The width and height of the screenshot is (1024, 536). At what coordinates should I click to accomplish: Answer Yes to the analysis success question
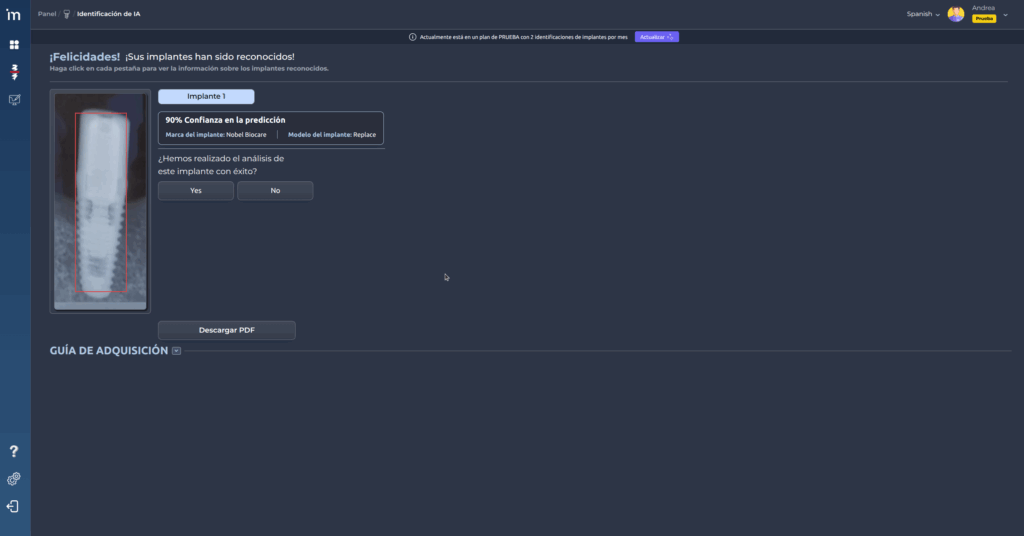click(196, 190)
